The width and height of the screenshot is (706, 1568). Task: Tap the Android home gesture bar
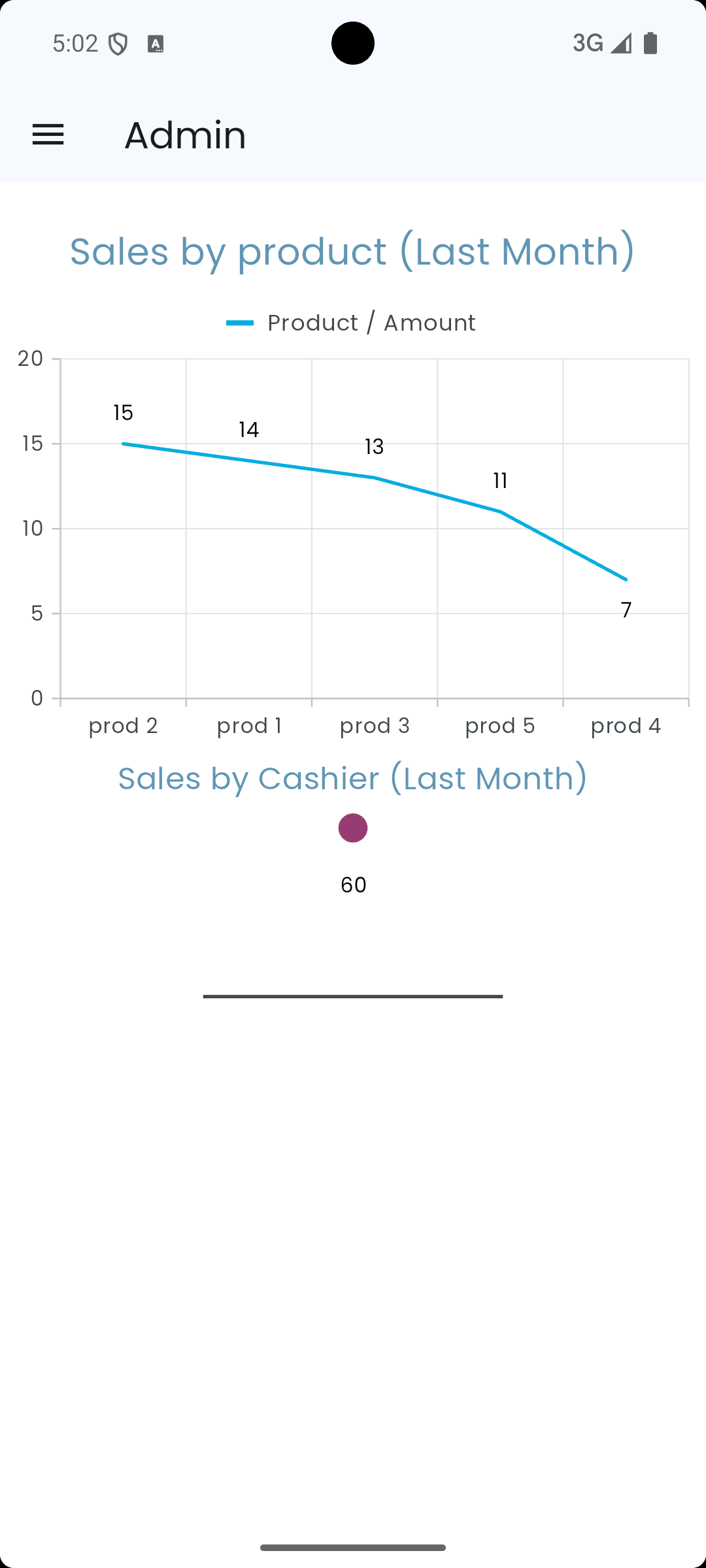[353, 1548]
